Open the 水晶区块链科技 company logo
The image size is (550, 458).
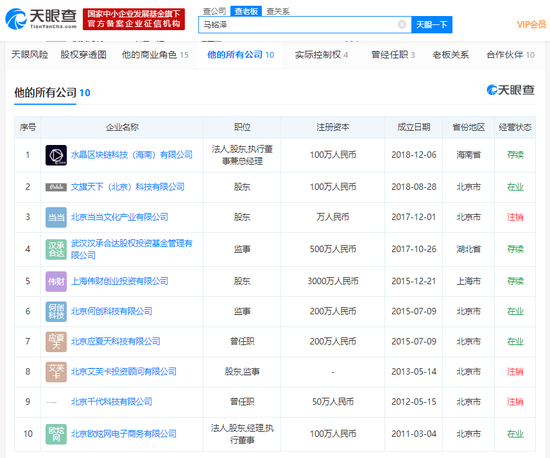pyautogui.click(x=56, y=155)
